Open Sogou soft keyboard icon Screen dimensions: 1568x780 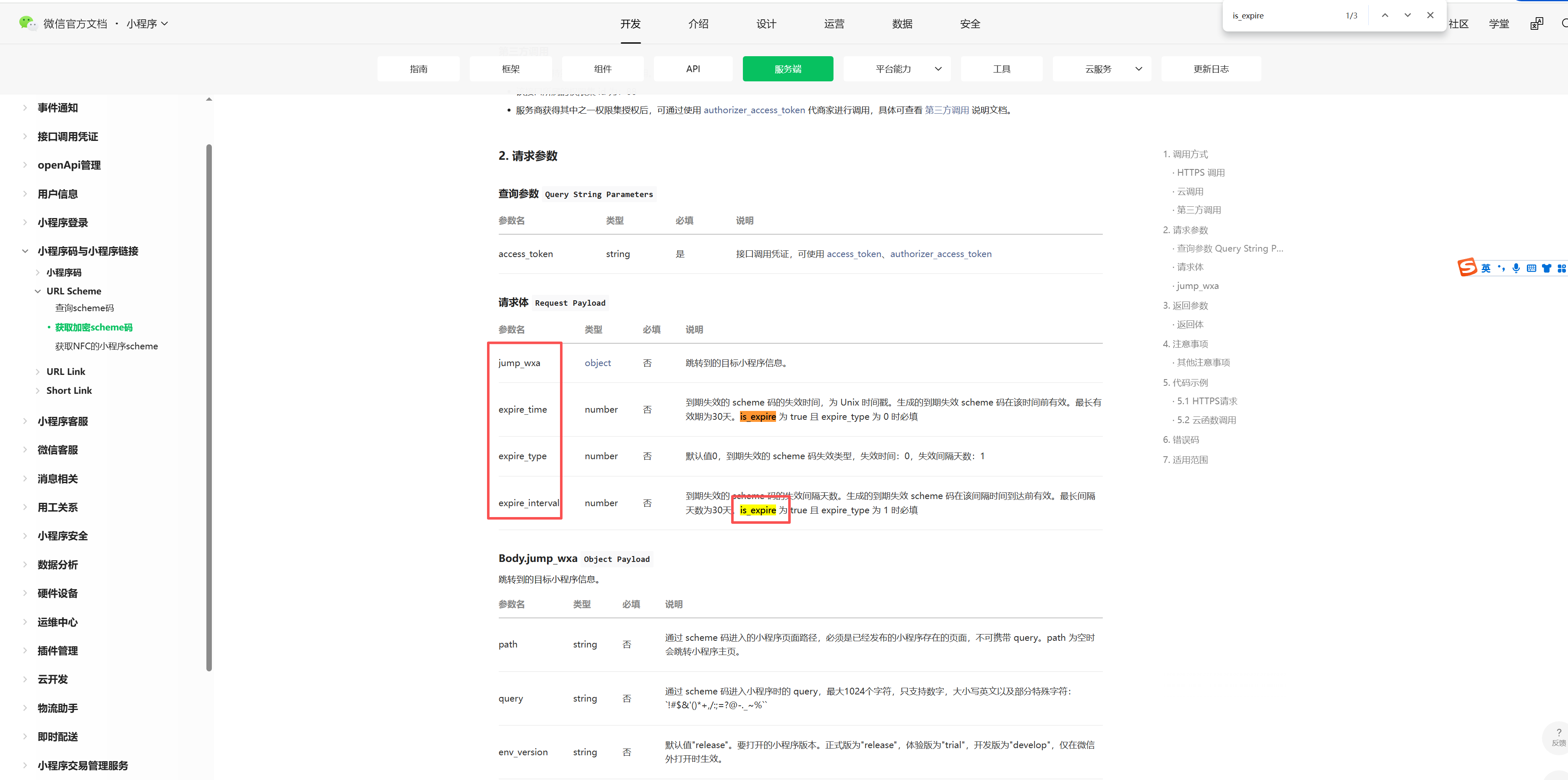[1531, 268]
